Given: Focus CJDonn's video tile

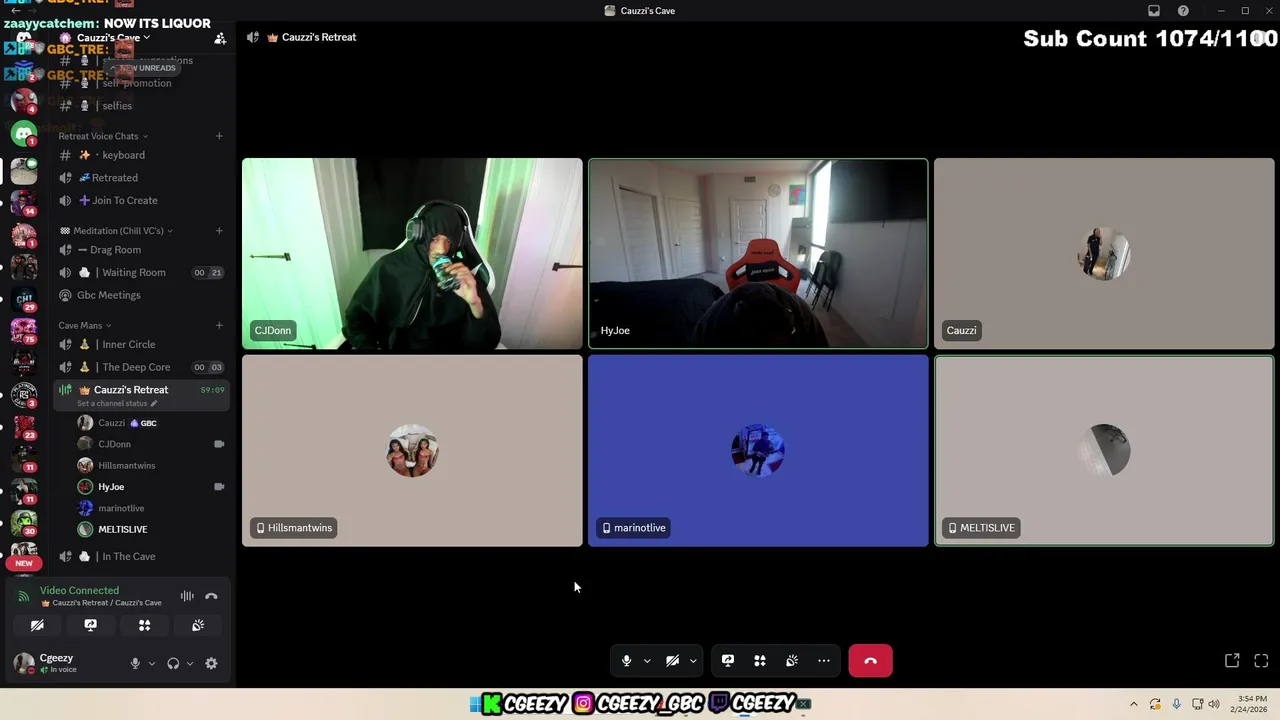Looking at the screenshot, I should point(412,253).
